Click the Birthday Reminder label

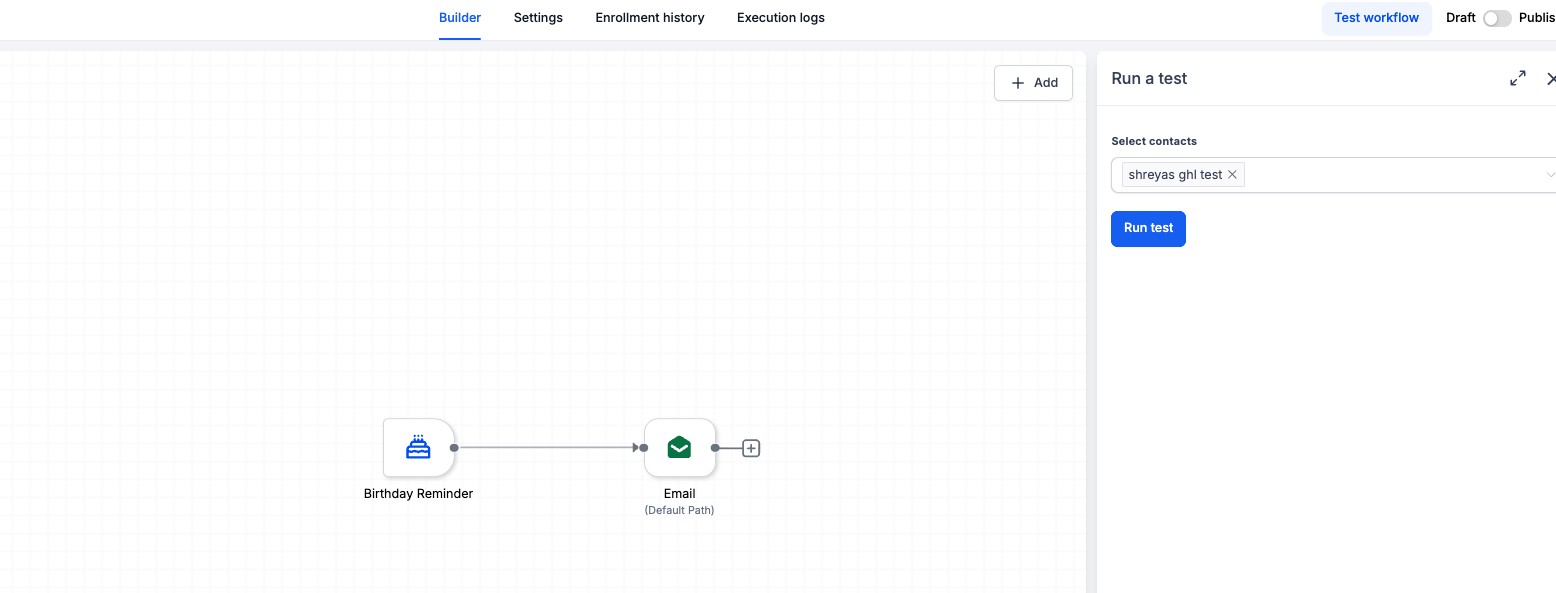[x=418, y=494]
